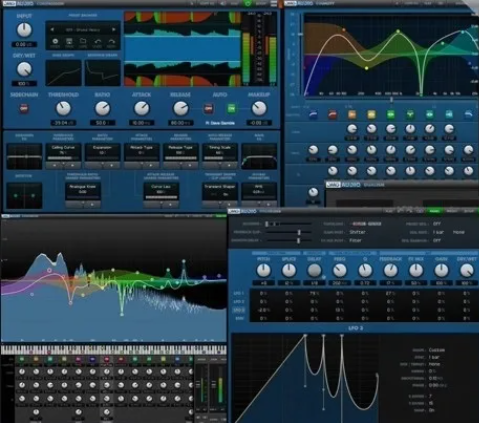Screen dimensions: 479x423
Task: Step Curve Law parameter right arrow
Action: point(170,204)
